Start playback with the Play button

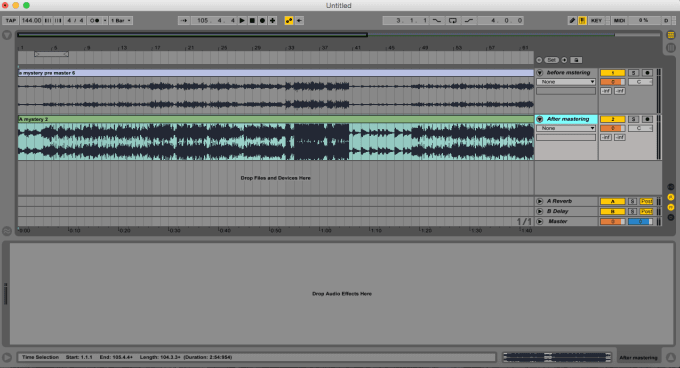pos(242,20)
